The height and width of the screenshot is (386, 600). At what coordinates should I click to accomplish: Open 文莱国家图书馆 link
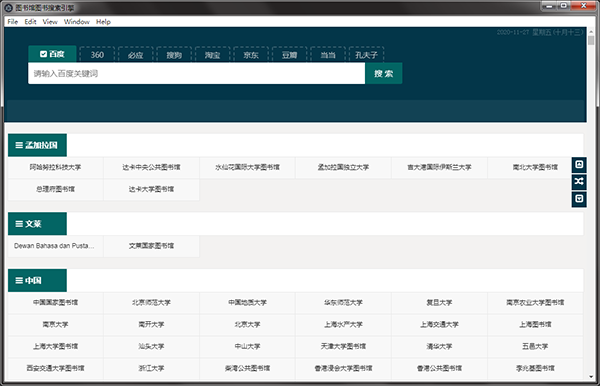coord(152,246)
